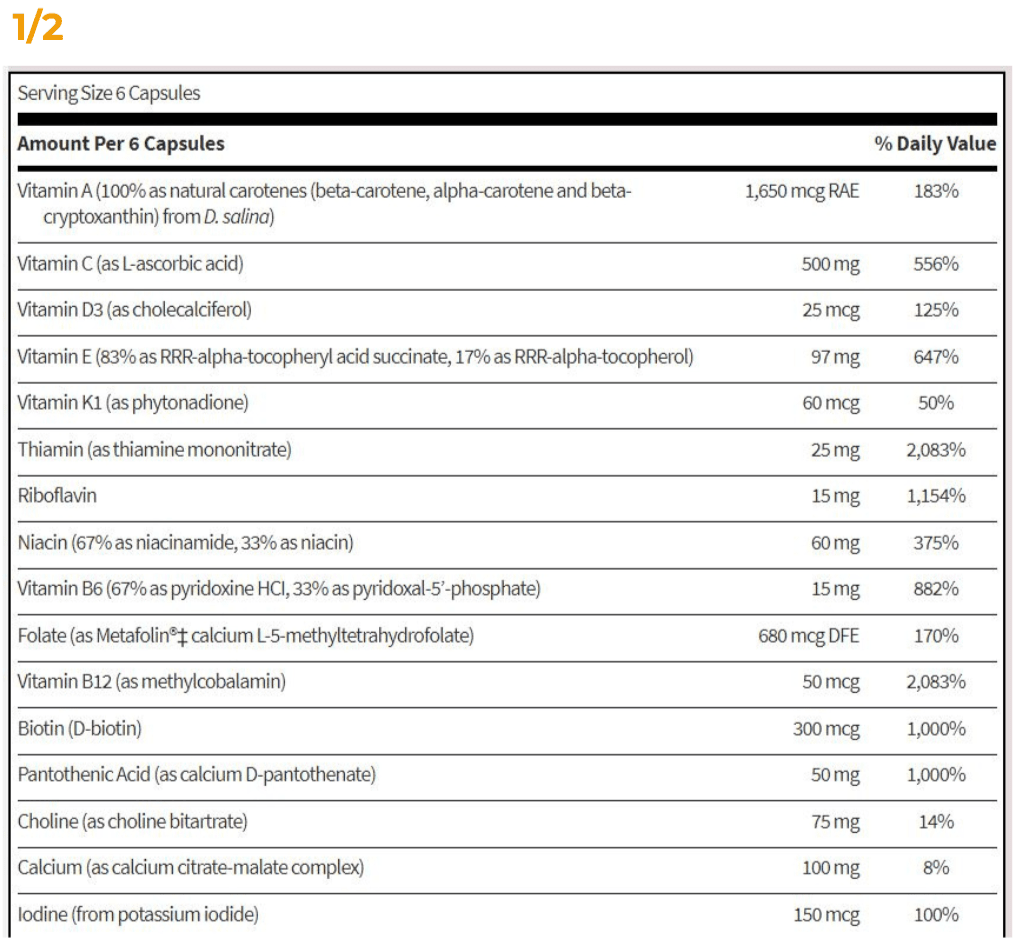
Task: Select the Iodine (from potassium iodide) row
Action: (138, 914)
